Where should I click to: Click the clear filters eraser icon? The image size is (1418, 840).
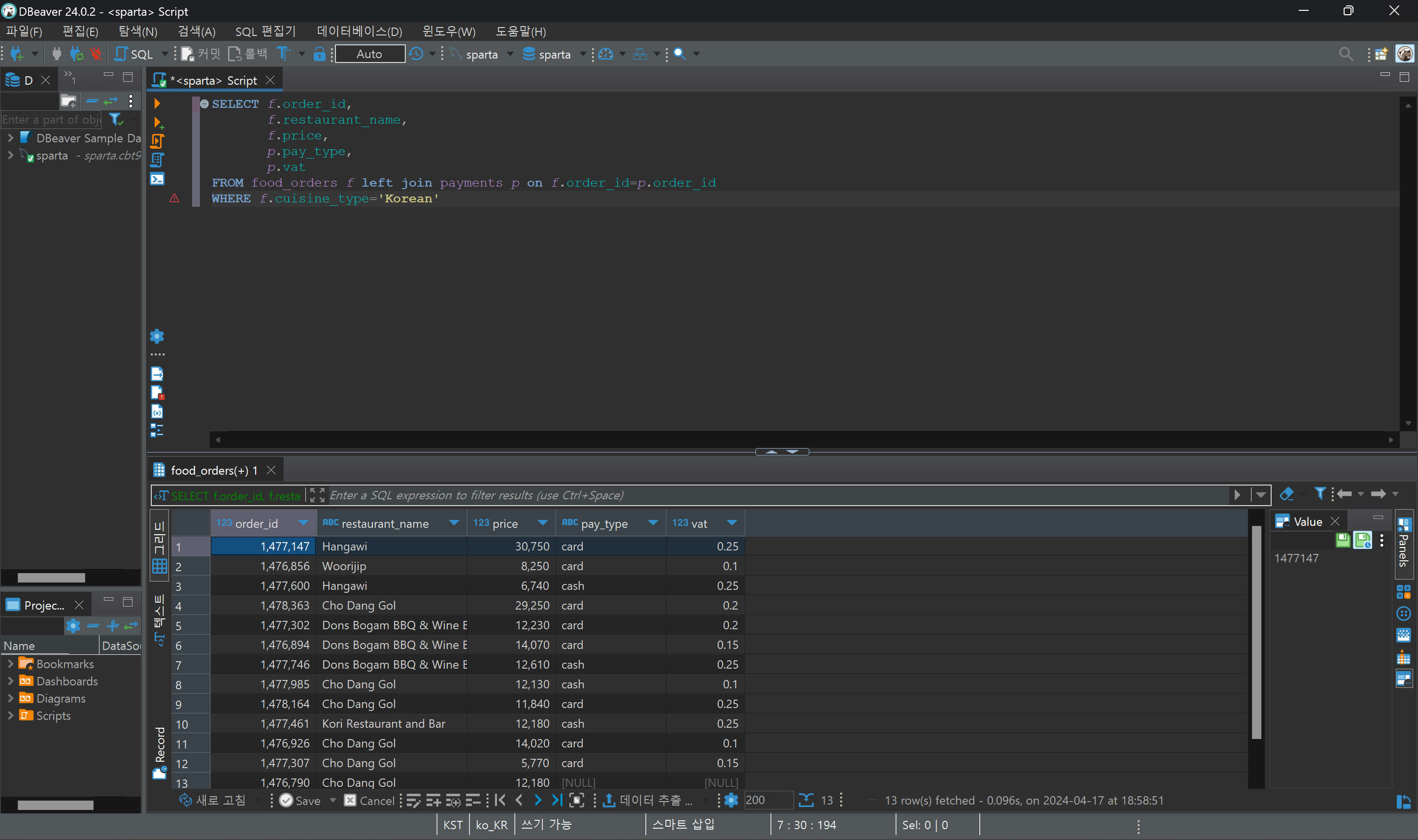click(1286, 494)
